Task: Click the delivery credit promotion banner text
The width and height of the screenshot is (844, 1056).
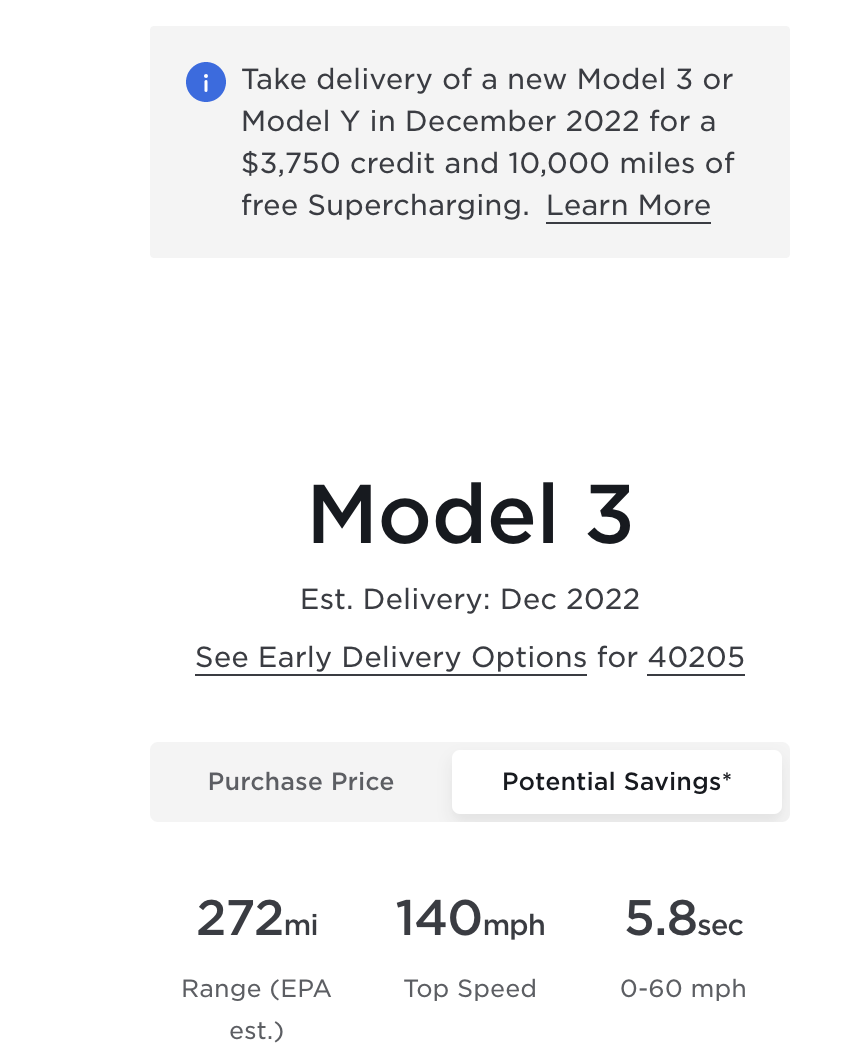Action: tap(488, 142)
